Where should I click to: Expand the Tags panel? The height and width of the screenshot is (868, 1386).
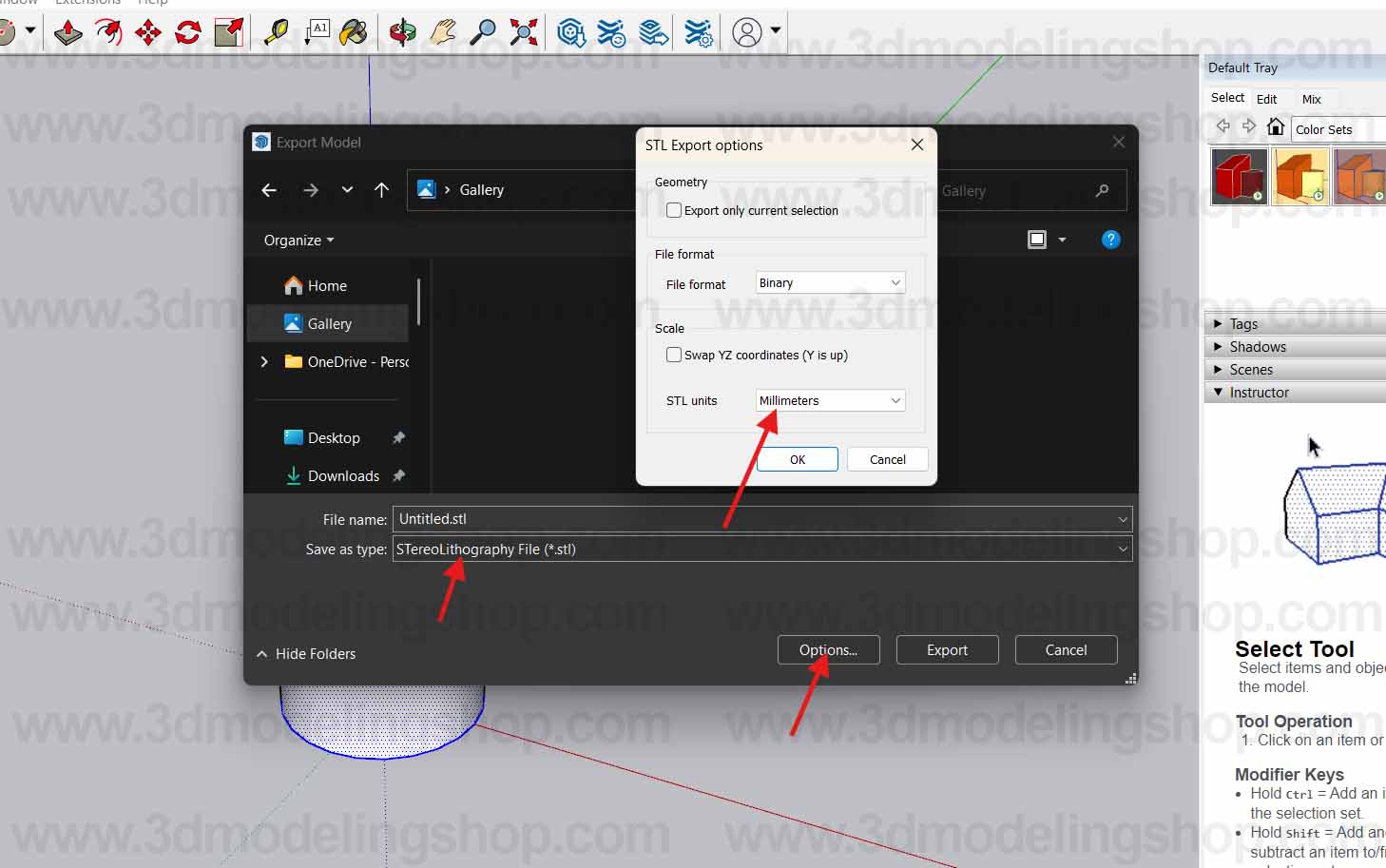[1295, 323]
